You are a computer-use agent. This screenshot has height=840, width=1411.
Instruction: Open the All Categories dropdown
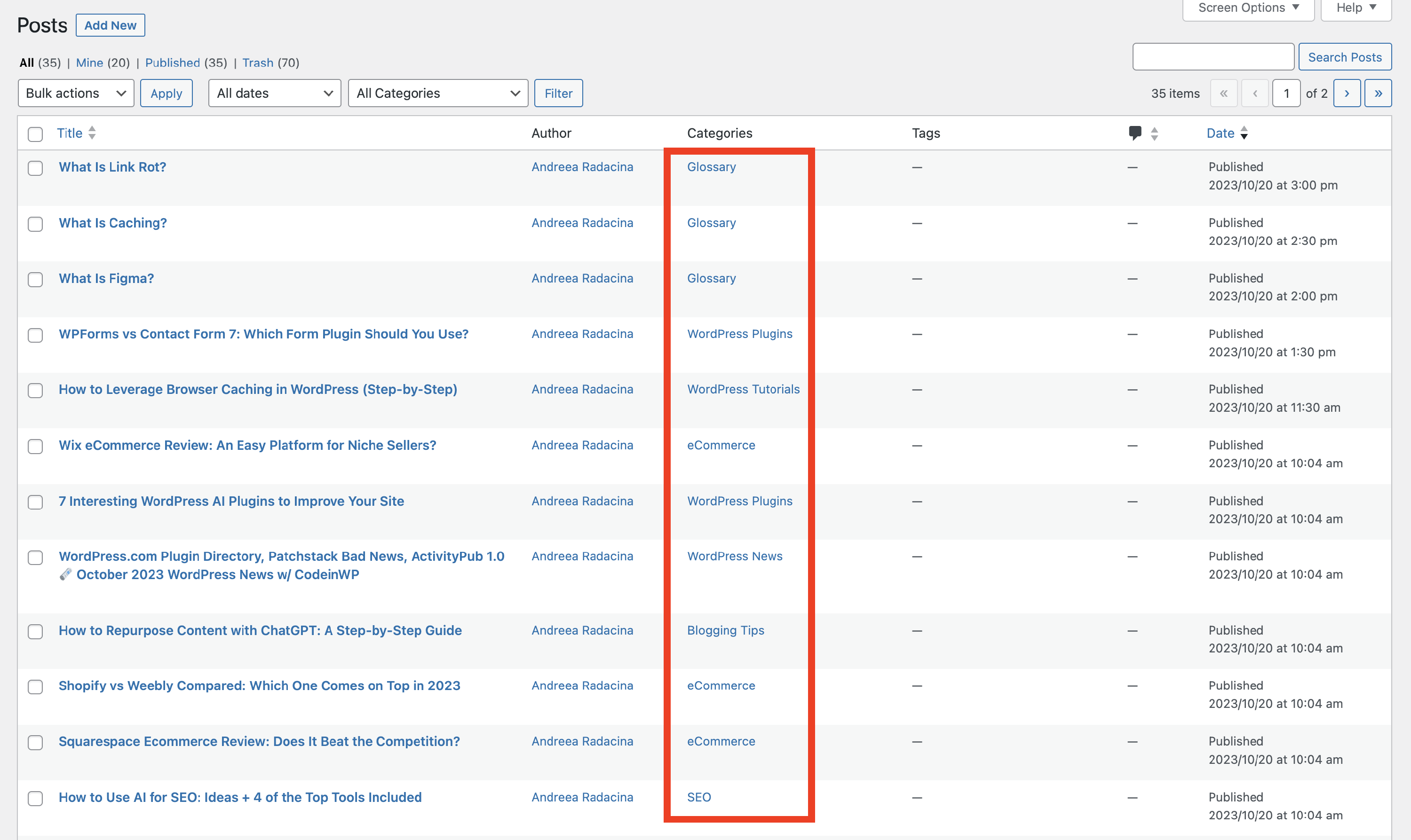438,94
